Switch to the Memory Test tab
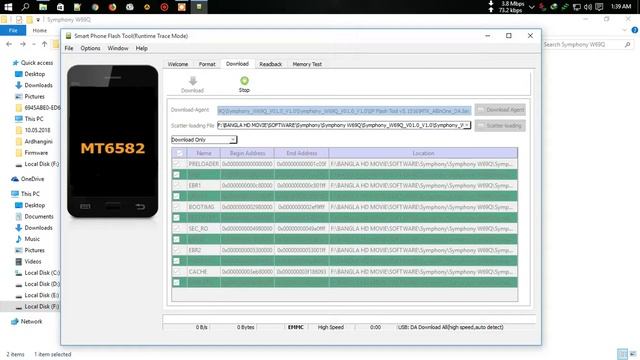The width and height of the screenshot is (640, 360). (x=307, y=64)
